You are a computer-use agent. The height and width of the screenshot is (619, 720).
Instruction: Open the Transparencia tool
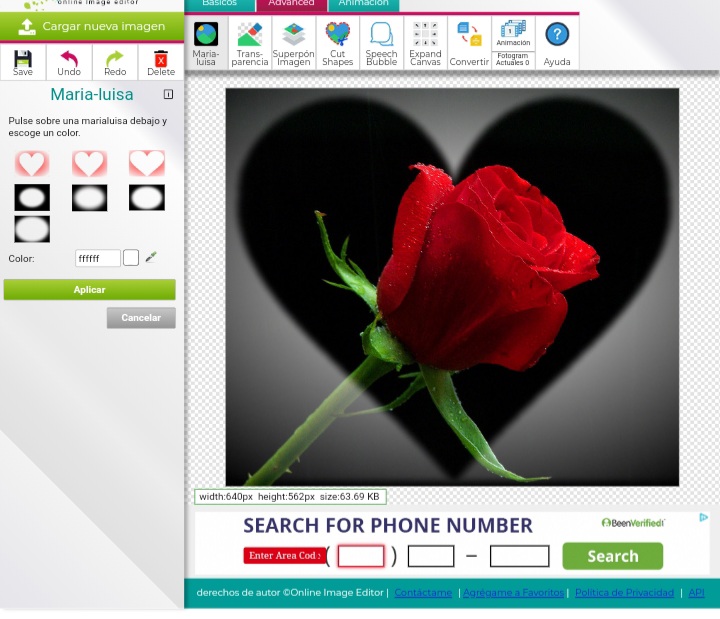[x=249, y=44]
